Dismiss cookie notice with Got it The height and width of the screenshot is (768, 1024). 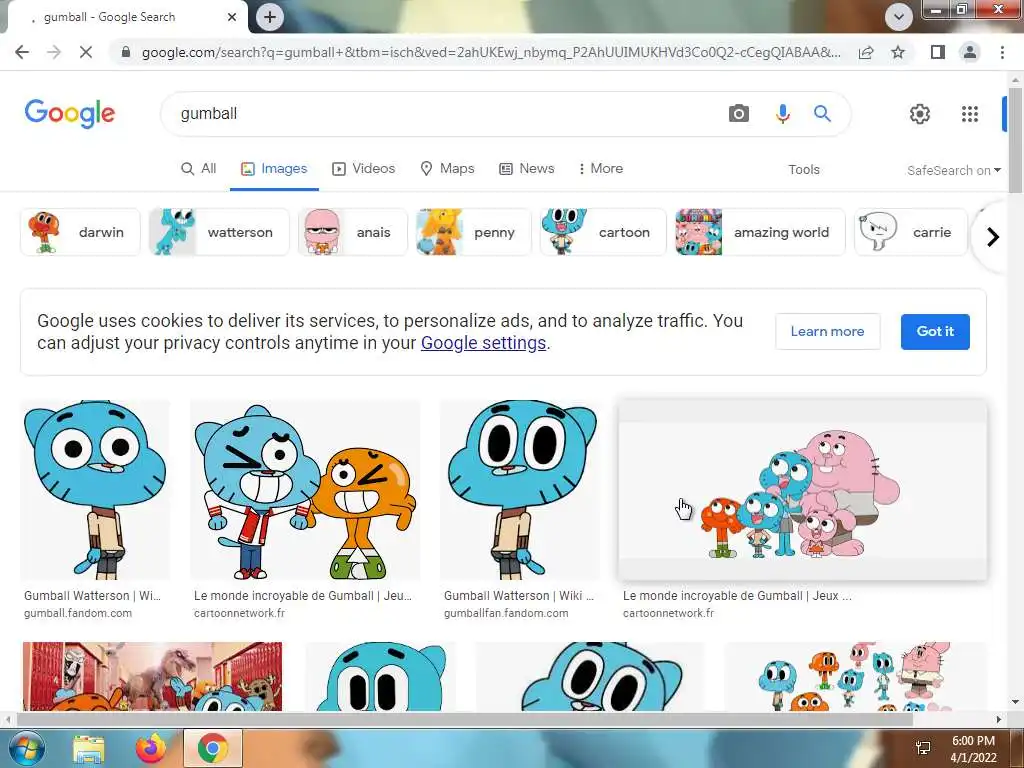tap(935, 331)
